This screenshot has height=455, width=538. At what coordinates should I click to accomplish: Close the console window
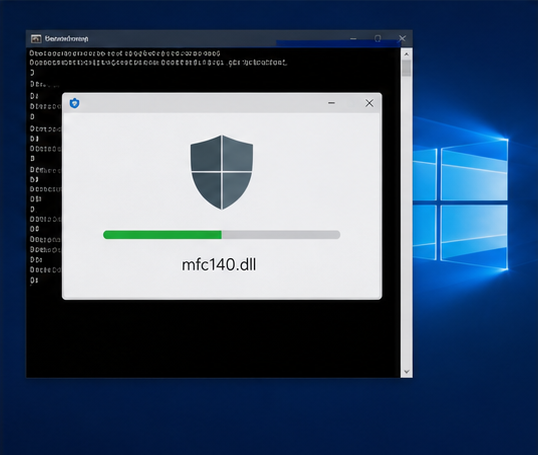402,38
